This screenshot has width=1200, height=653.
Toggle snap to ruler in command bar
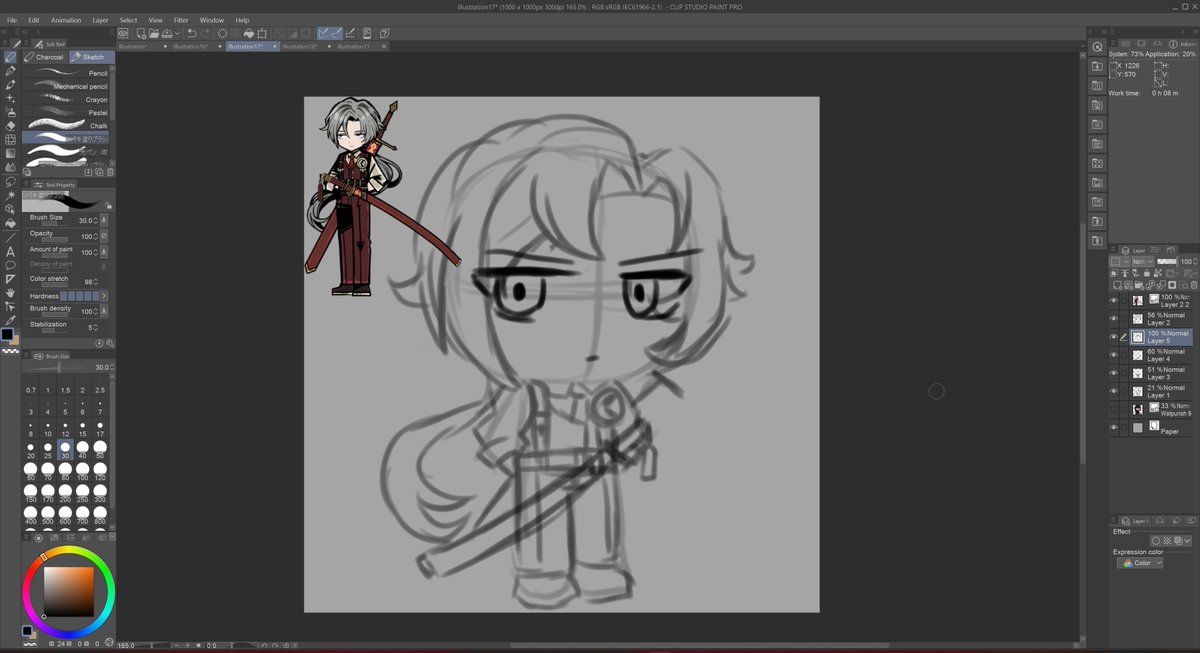tap(324, 33)
